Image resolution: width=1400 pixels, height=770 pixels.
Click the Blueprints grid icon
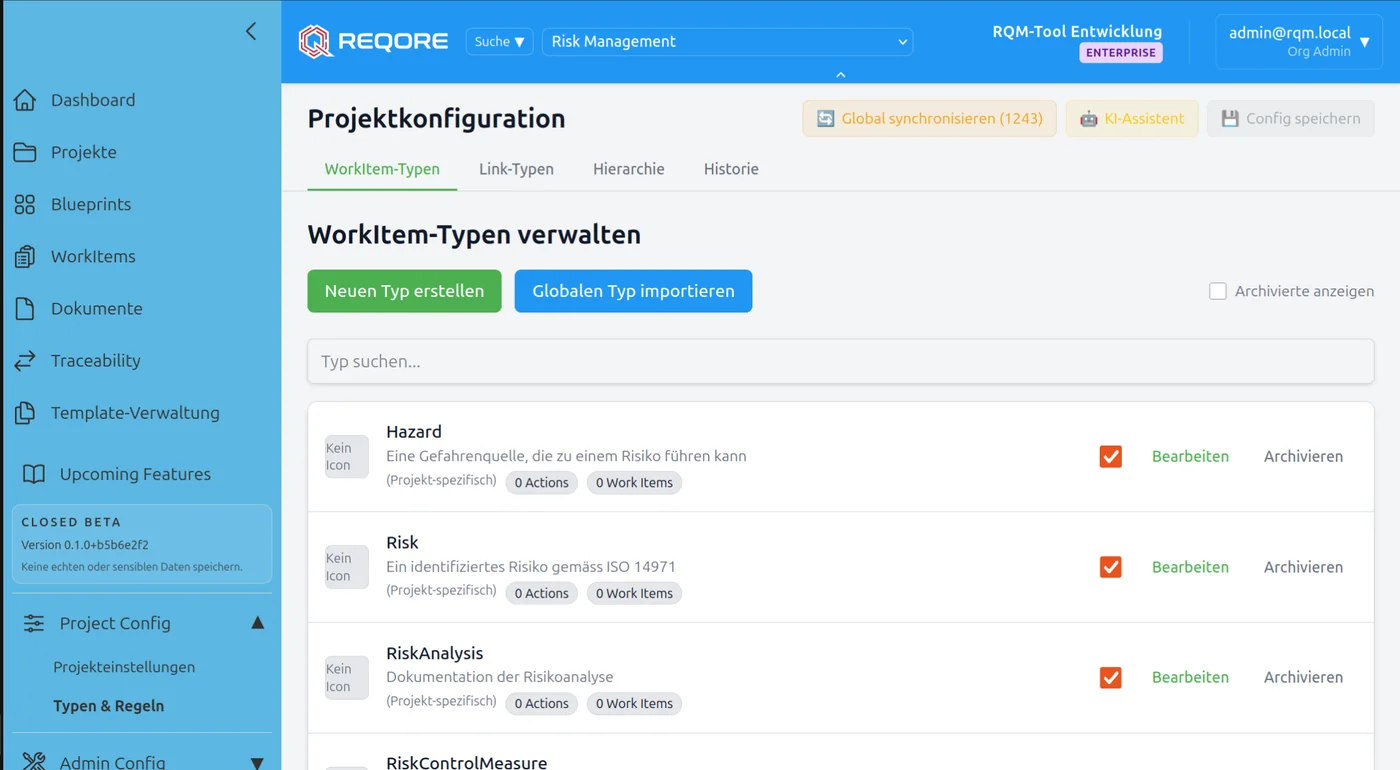25,204
